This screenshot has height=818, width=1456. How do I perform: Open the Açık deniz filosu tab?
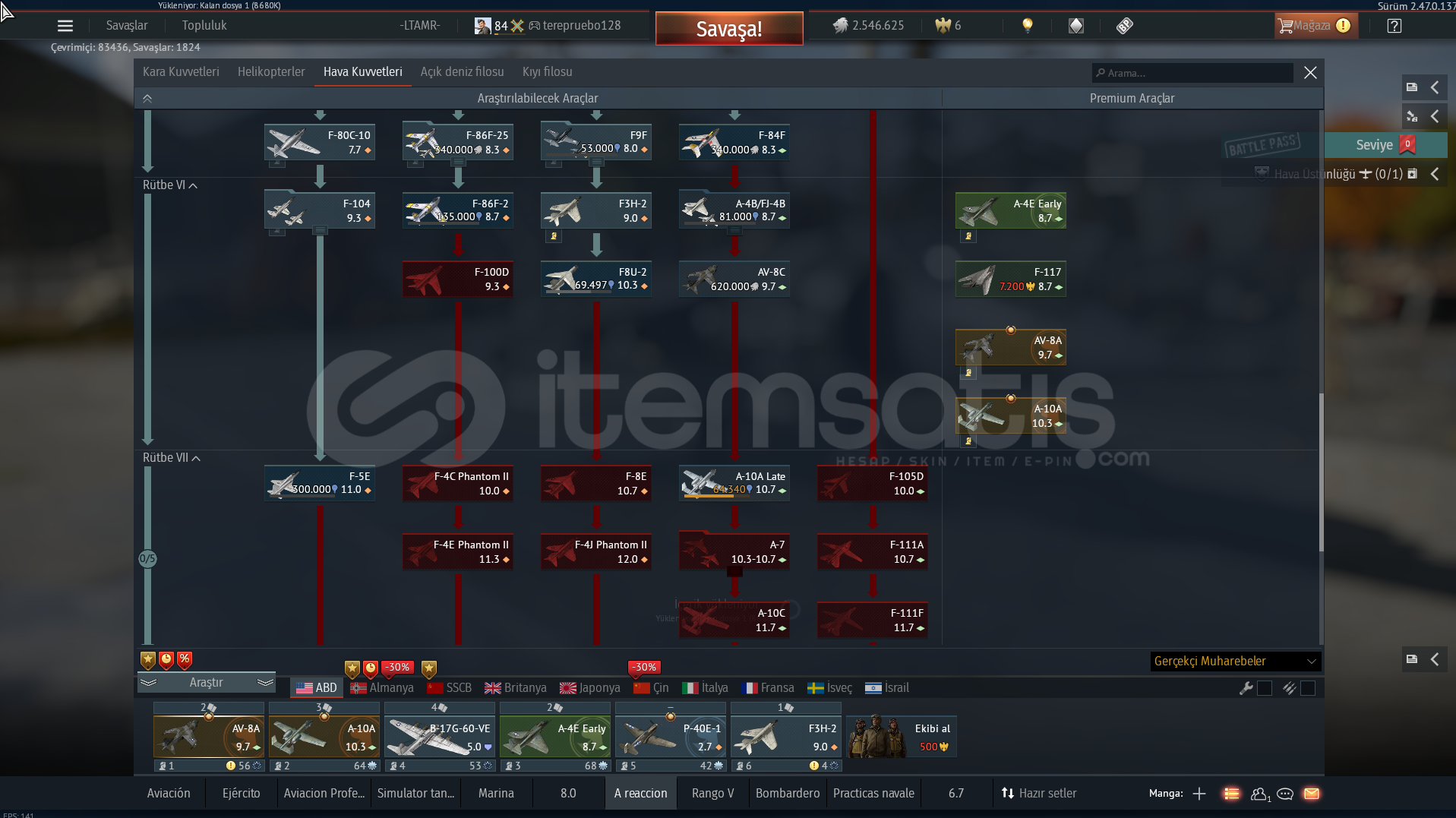pyautogui.click(x=463, y=72)
